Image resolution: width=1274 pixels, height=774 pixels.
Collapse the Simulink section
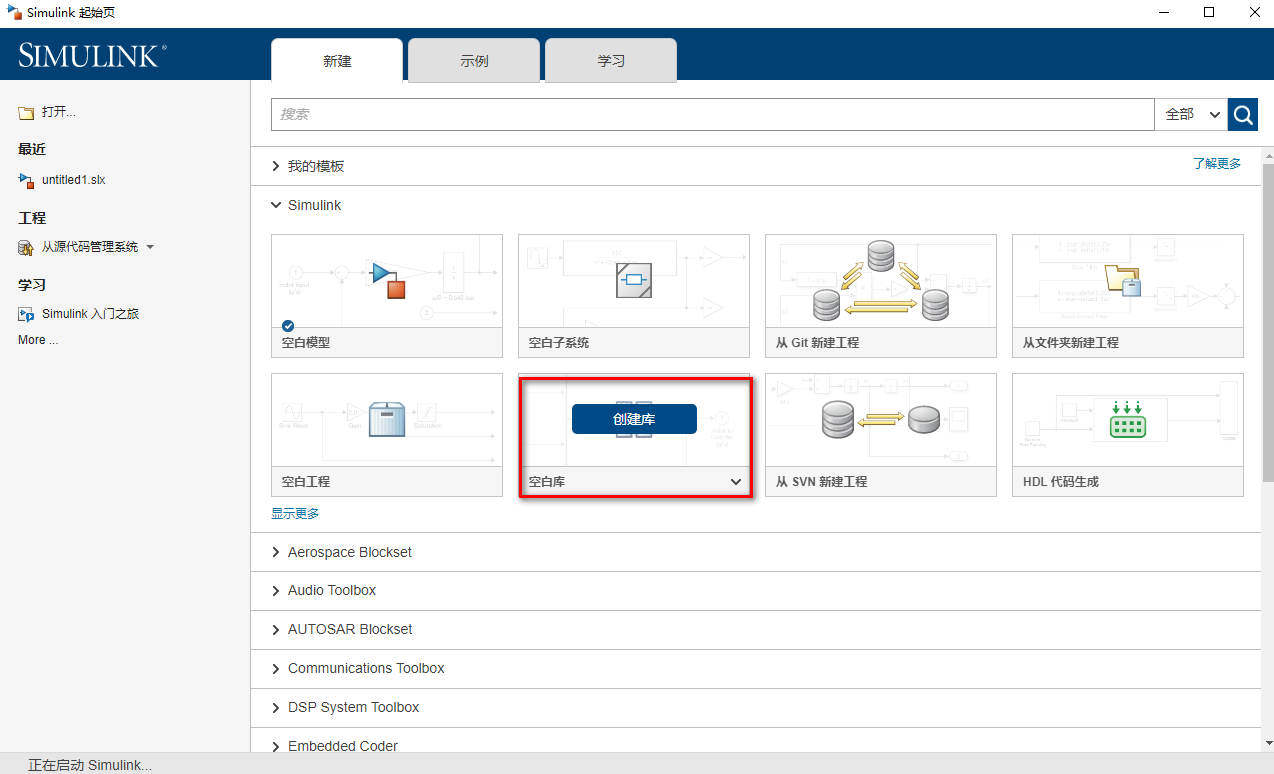[x=276, y=205]
